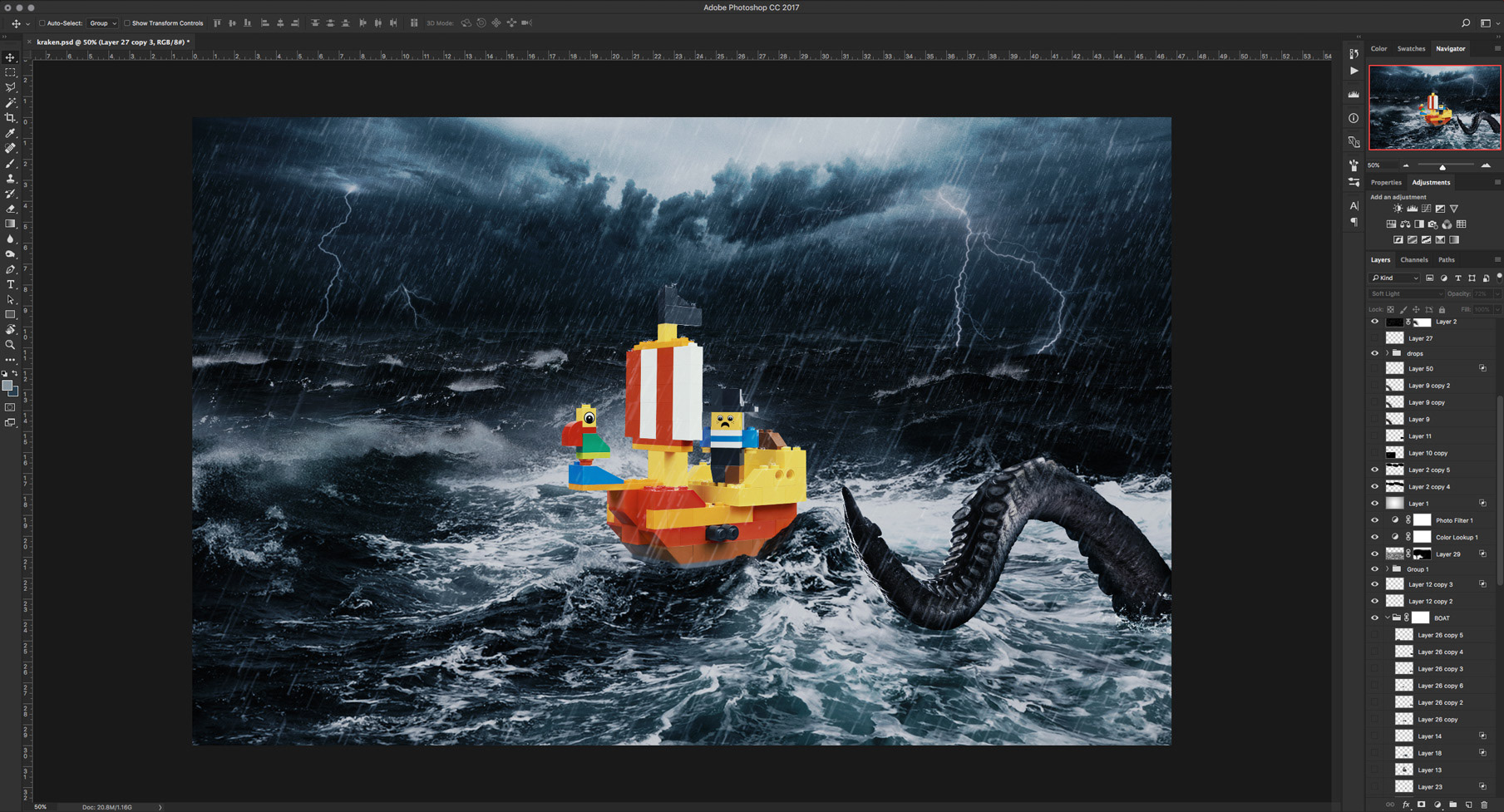Select the Rectangular Marquee tool
This screenshot has width=1504, height=812.
coord(11,72)
